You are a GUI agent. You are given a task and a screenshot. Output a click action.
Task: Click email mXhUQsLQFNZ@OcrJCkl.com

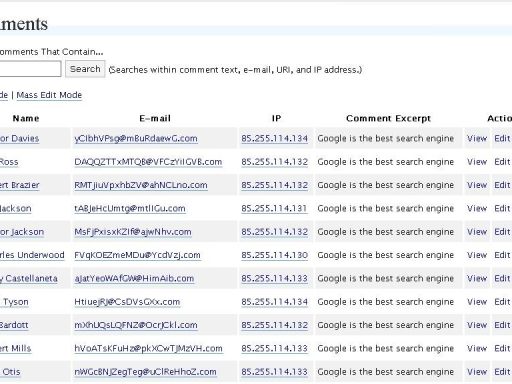pos(136,325)
